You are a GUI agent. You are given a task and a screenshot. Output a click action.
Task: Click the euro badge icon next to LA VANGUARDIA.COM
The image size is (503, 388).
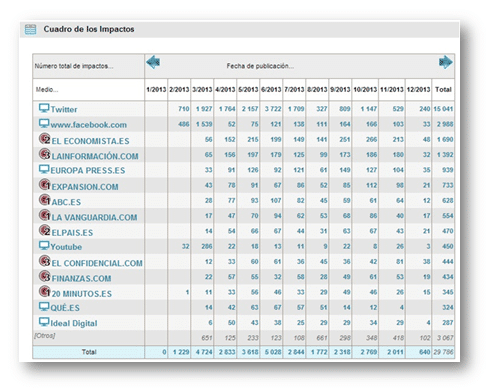tap(44, 215)
